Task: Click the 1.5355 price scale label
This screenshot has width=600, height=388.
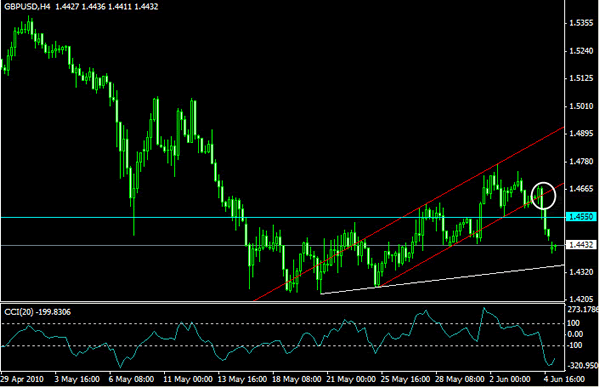Action: coord(582,23)
